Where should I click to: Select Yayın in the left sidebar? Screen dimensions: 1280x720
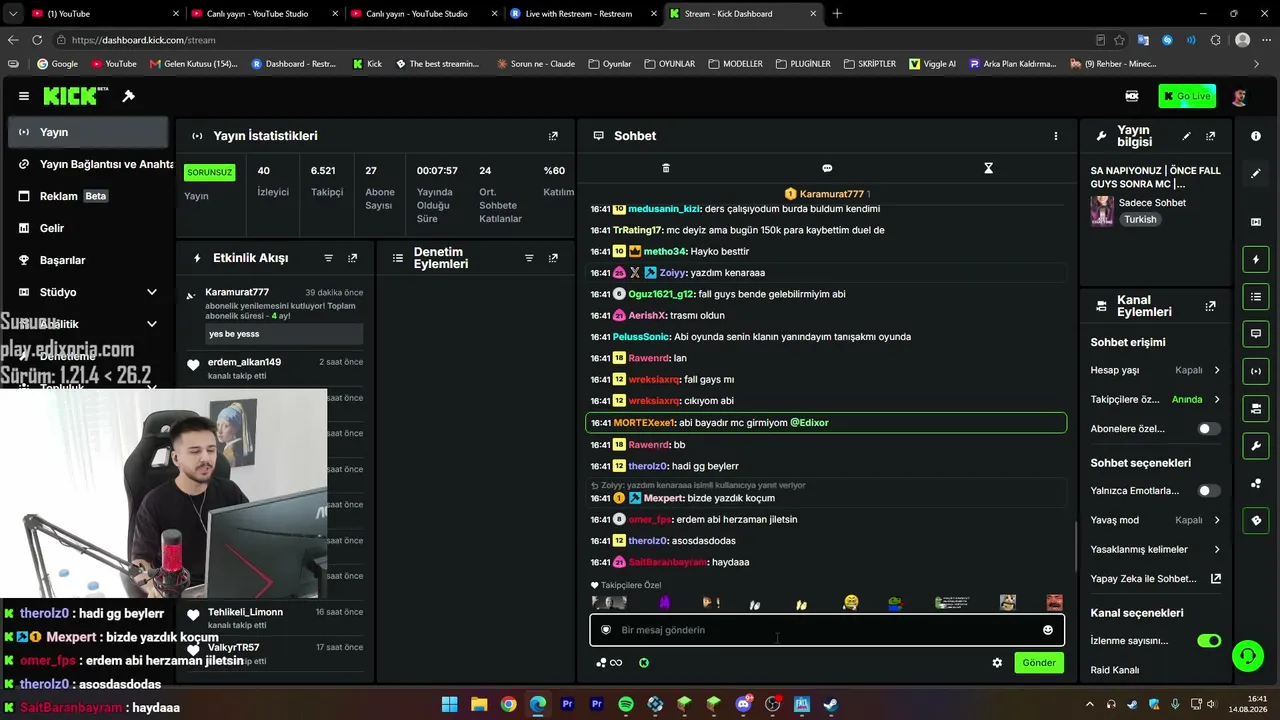pos(88,132)
